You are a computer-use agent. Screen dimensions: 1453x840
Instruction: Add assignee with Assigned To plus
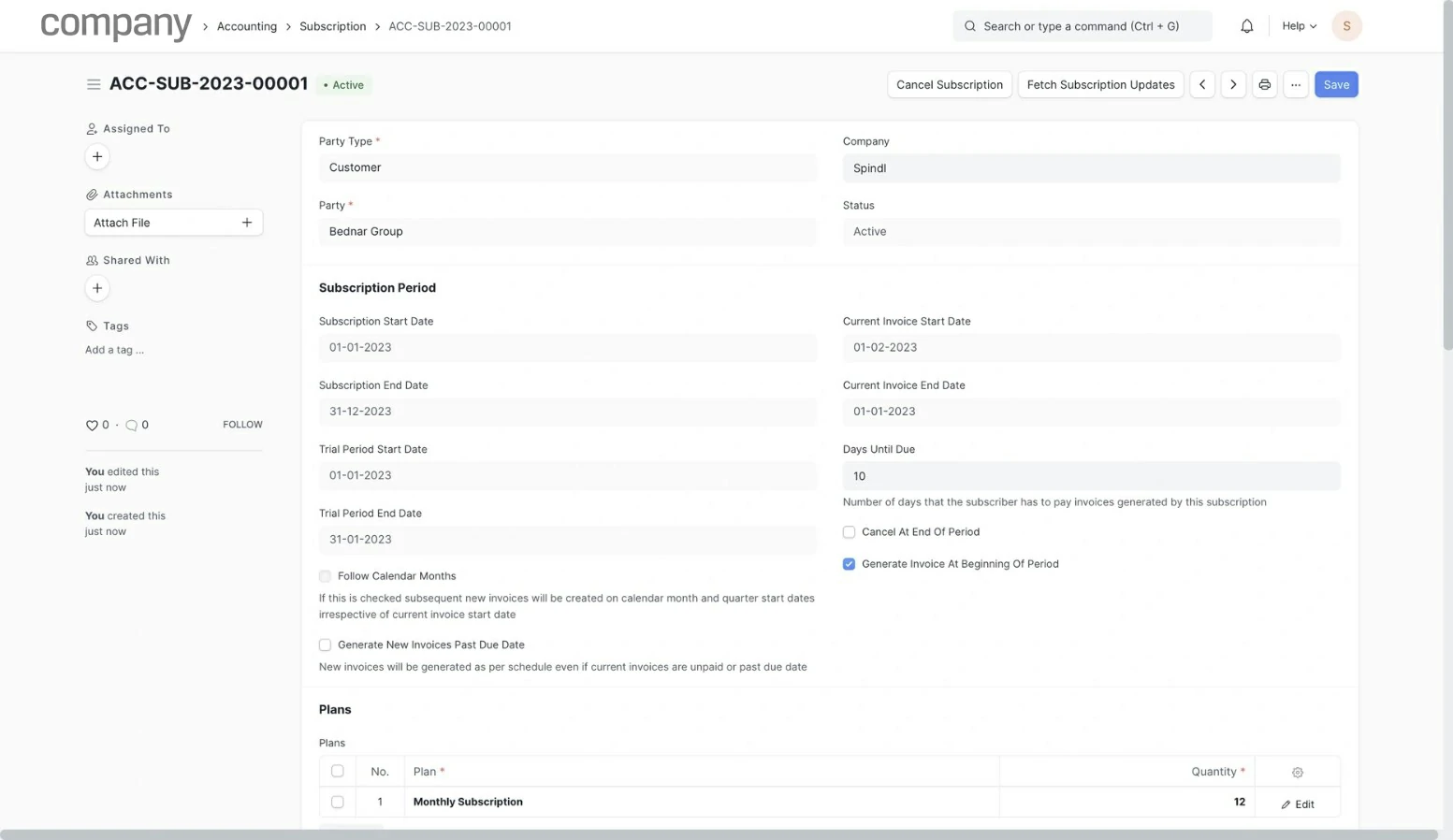point(97,156)
